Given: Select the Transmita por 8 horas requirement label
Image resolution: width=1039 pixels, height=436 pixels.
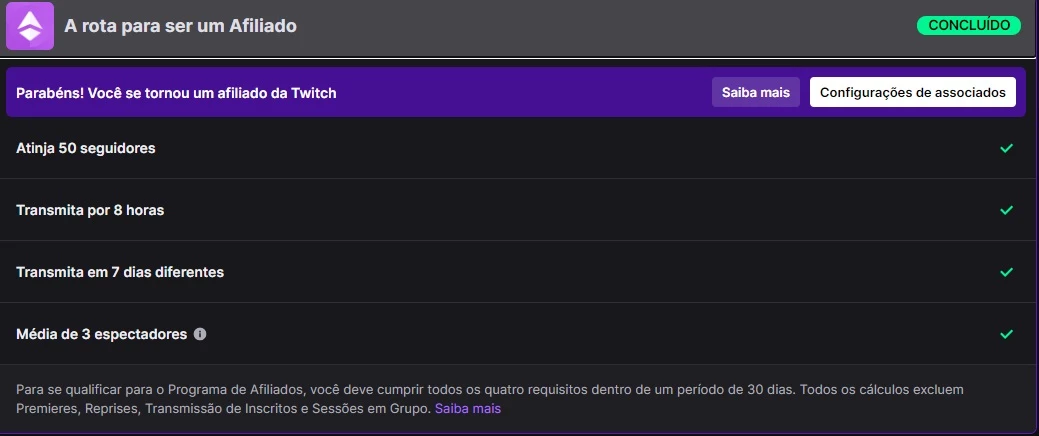Looking at the screenshot, I should (x=90, y=210).
